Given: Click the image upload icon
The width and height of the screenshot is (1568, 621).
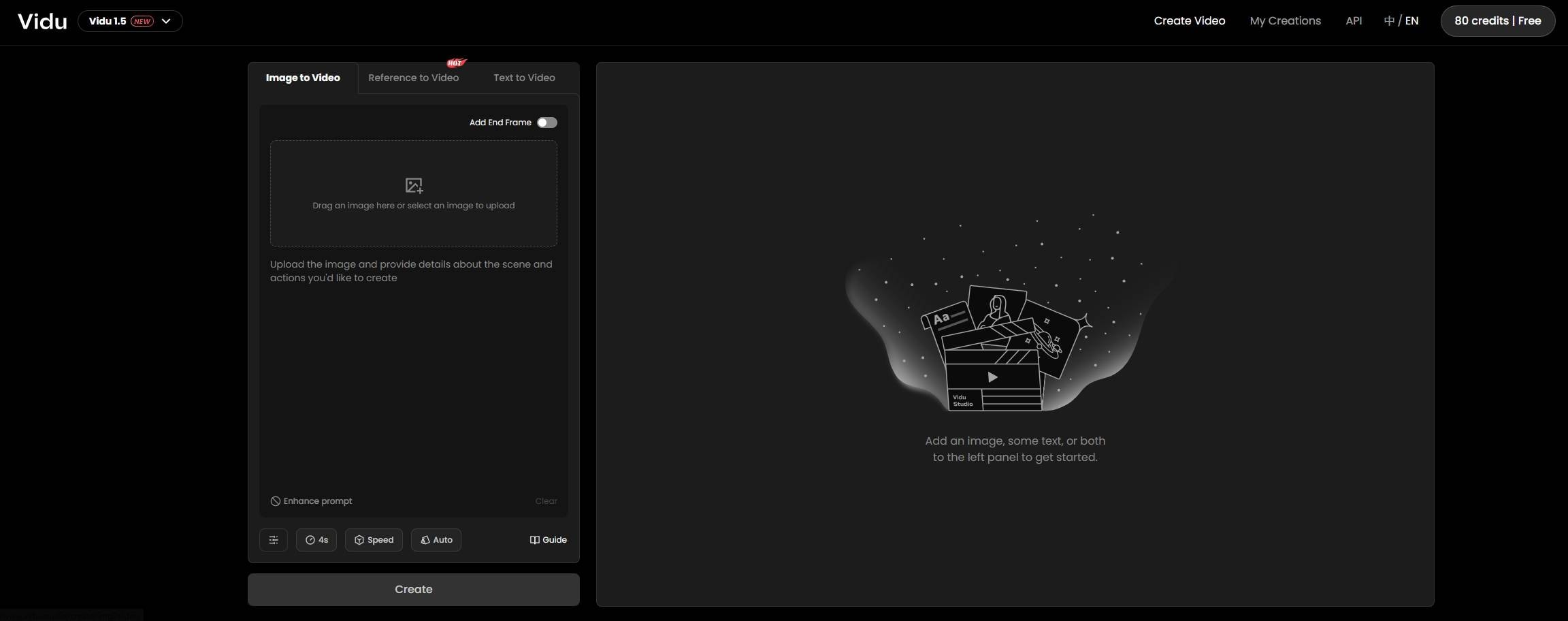Looking at the screenshot, I should click(x=414, y=185).
